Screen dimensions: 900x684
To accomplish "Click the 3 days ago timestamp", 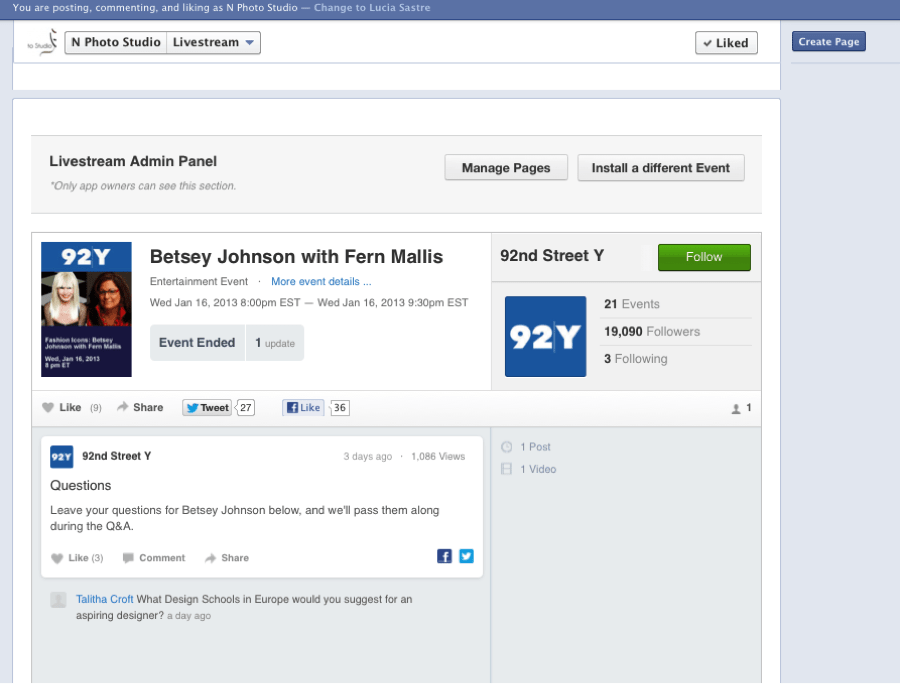I will click(367, 457).
